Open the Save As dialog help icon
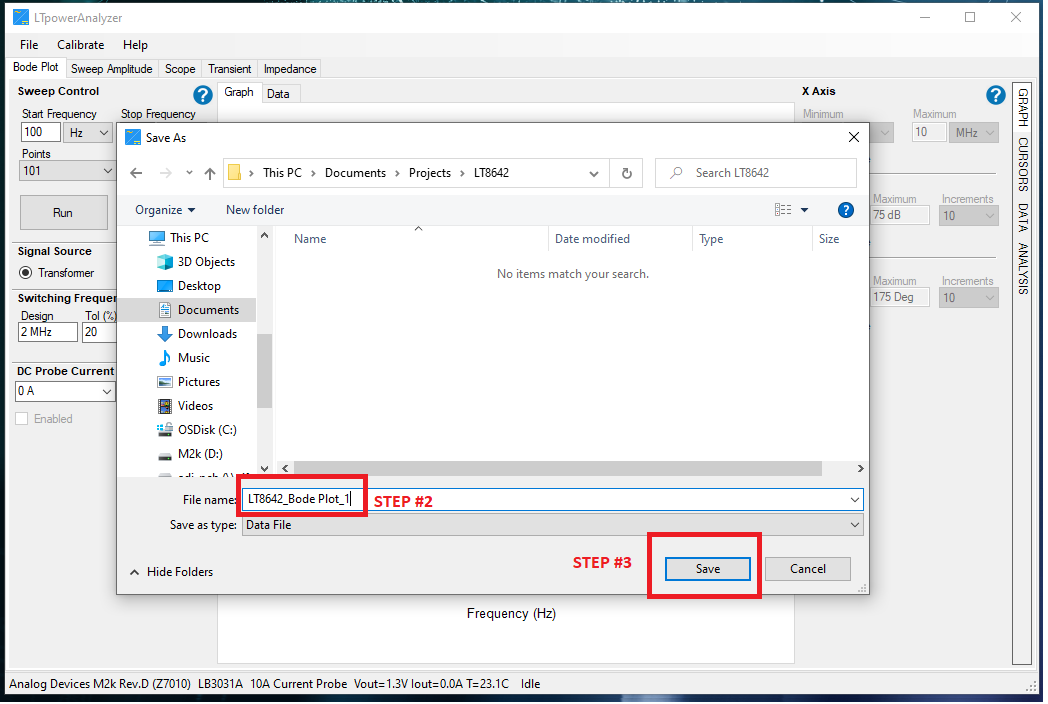The image size is (1048, 704). [845, 210]
